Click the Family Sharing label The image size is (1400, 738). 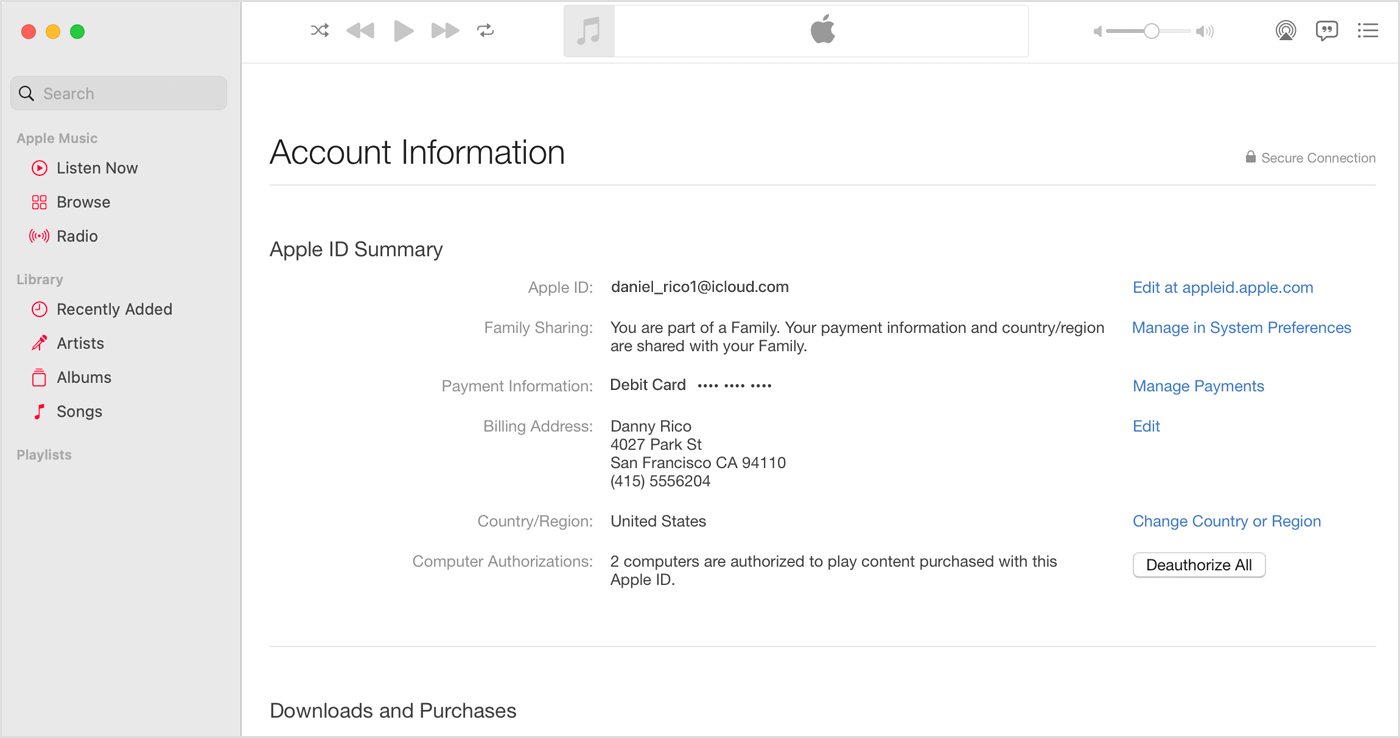pos(538,327)
